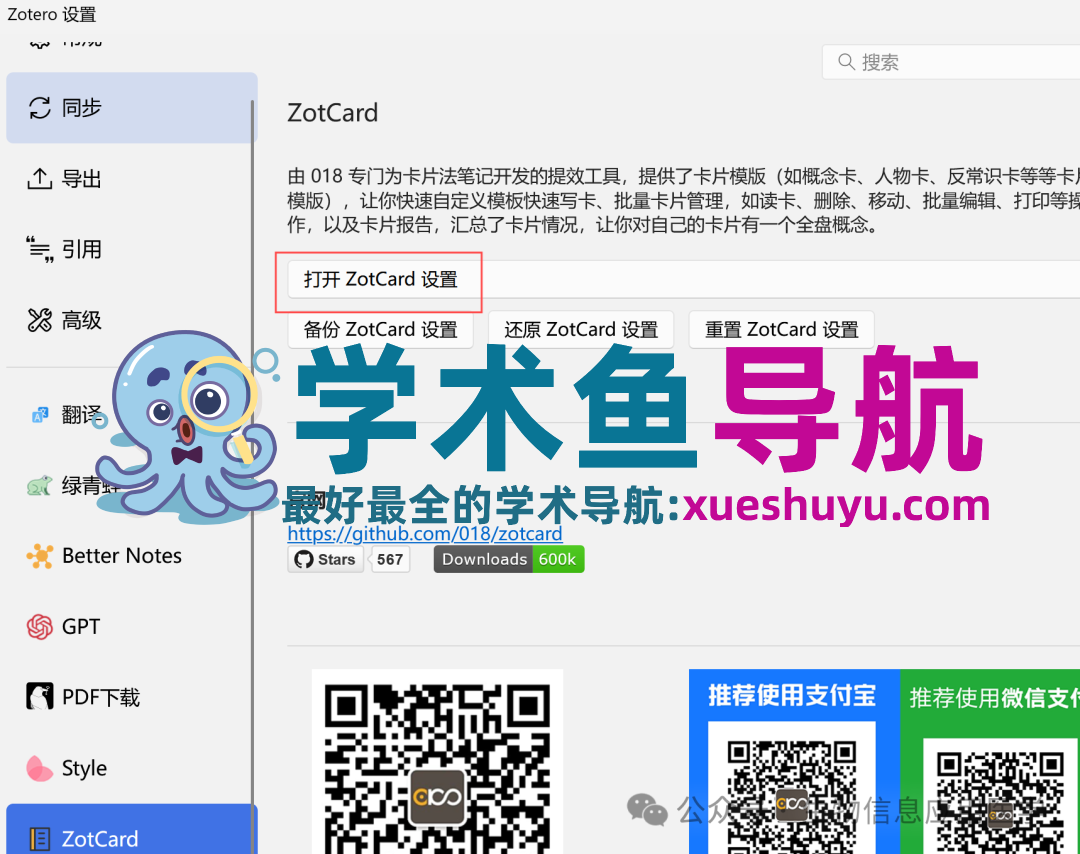Click the quotation icon beside 引用
The height and width of the screenshot is (854, 1080).
point(40,249)
